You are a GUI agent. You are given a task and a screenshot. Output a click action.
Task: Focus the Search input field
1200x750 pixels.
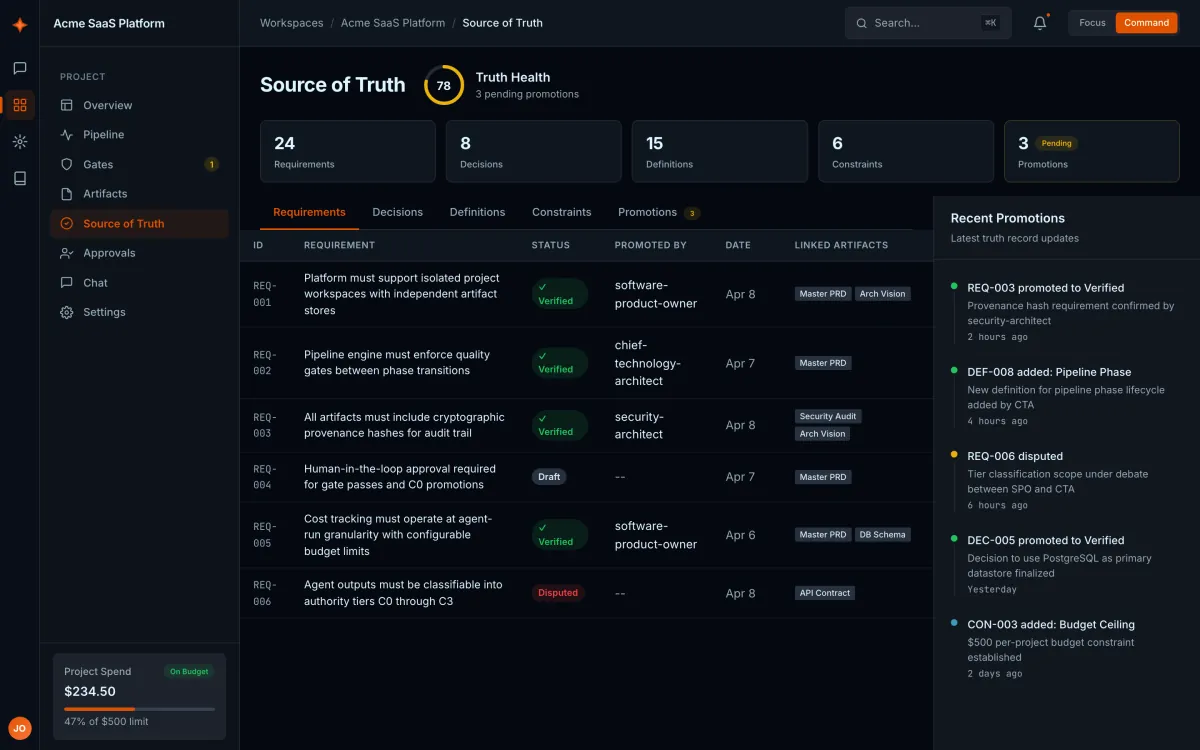(928, 23)
